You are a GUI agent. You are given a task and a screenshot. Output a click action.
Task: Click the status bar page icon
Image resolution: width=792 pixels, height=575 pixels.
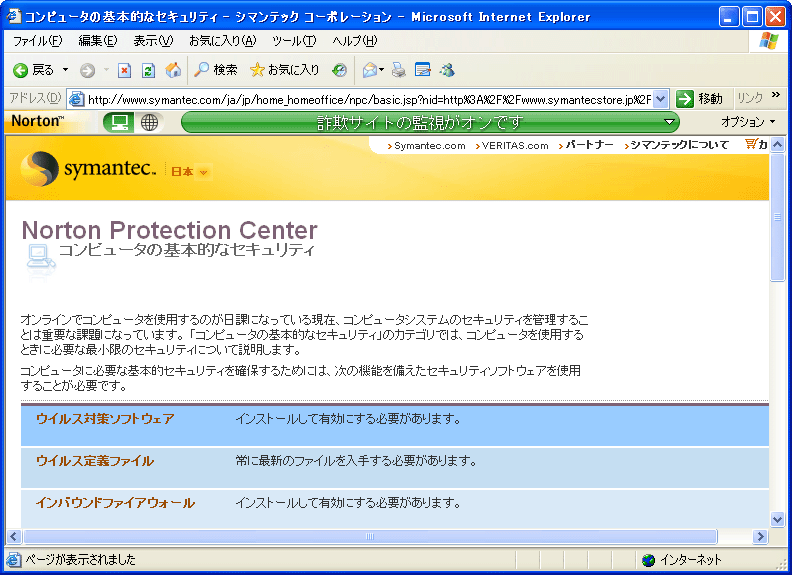14,559
